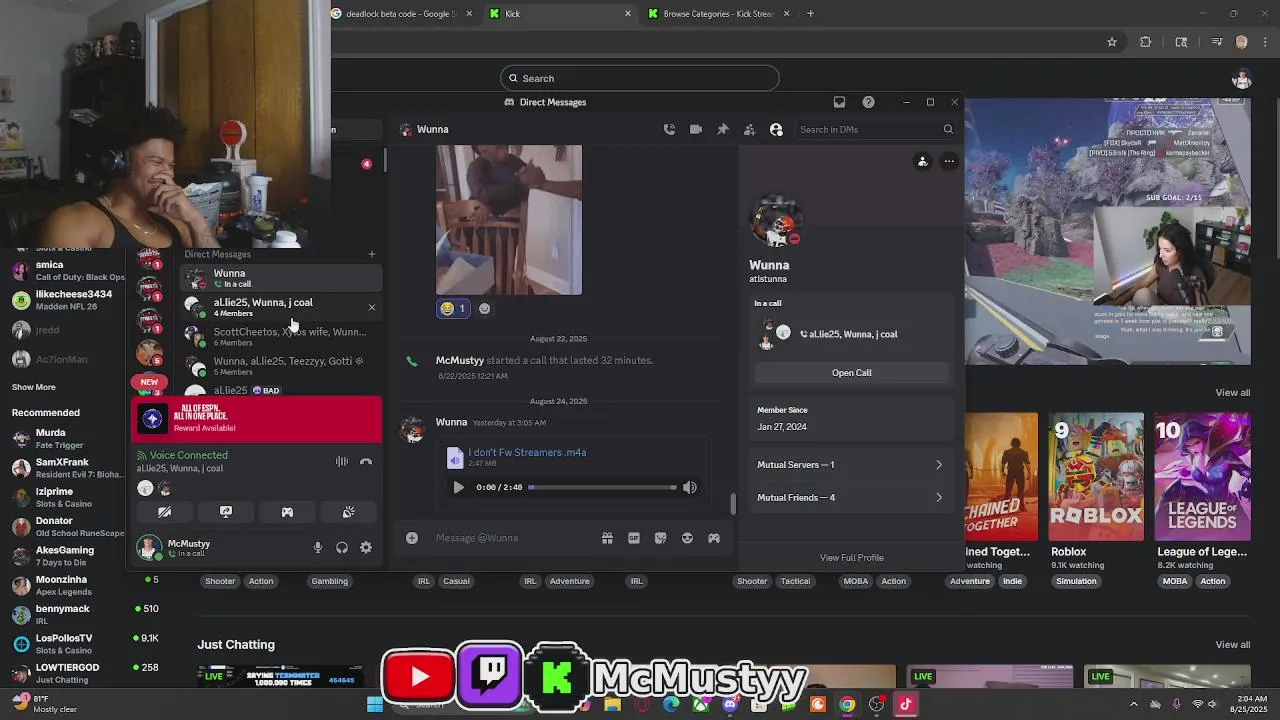
Task: Toggle camera in voice panel
Action: coord(165,512)
